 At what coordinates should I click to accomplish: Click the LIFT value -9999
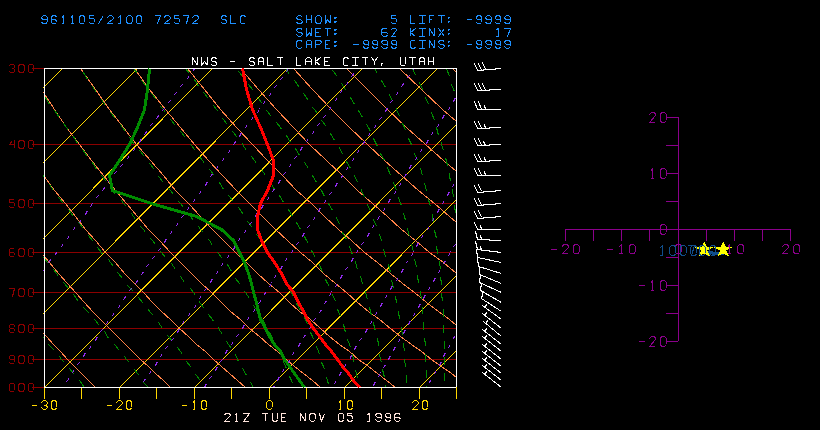(489, 20)
